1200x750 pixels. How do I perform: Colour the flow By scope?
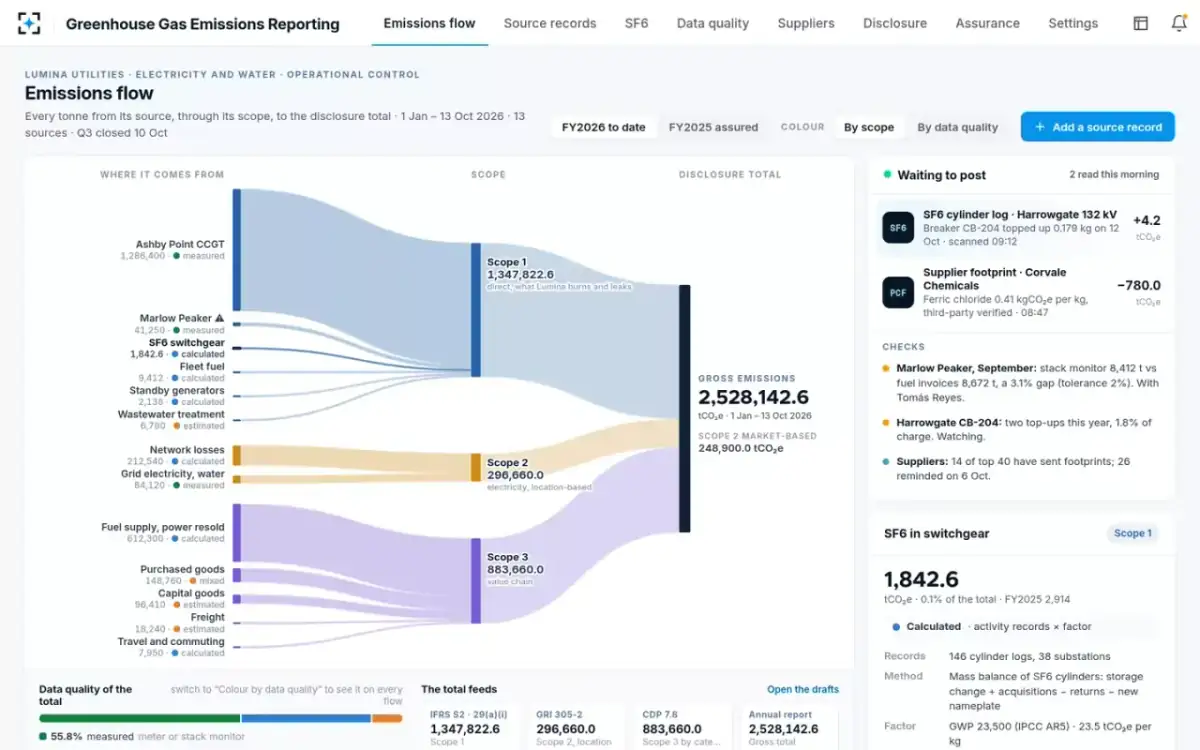pos(869,127)
